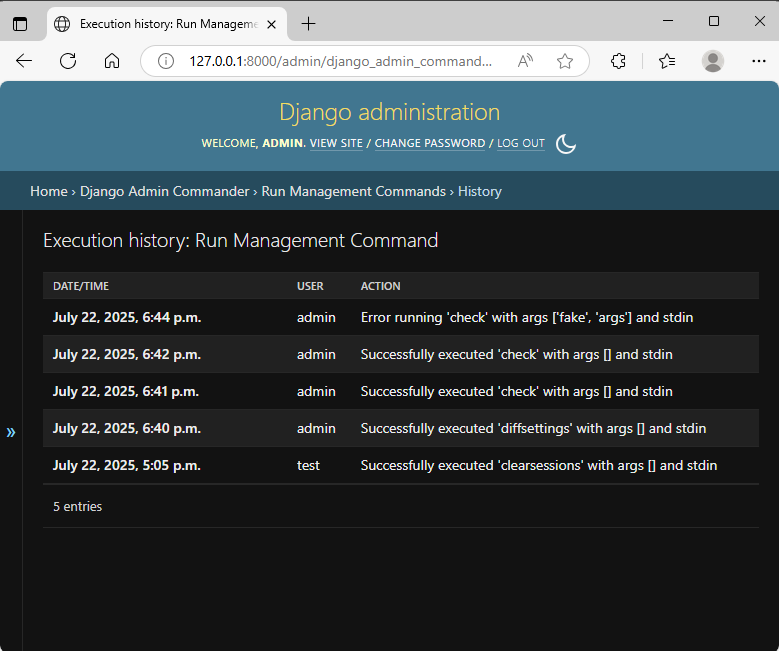Follow the VIEW SITE link
Screen dimensions: 779x651
336,143
